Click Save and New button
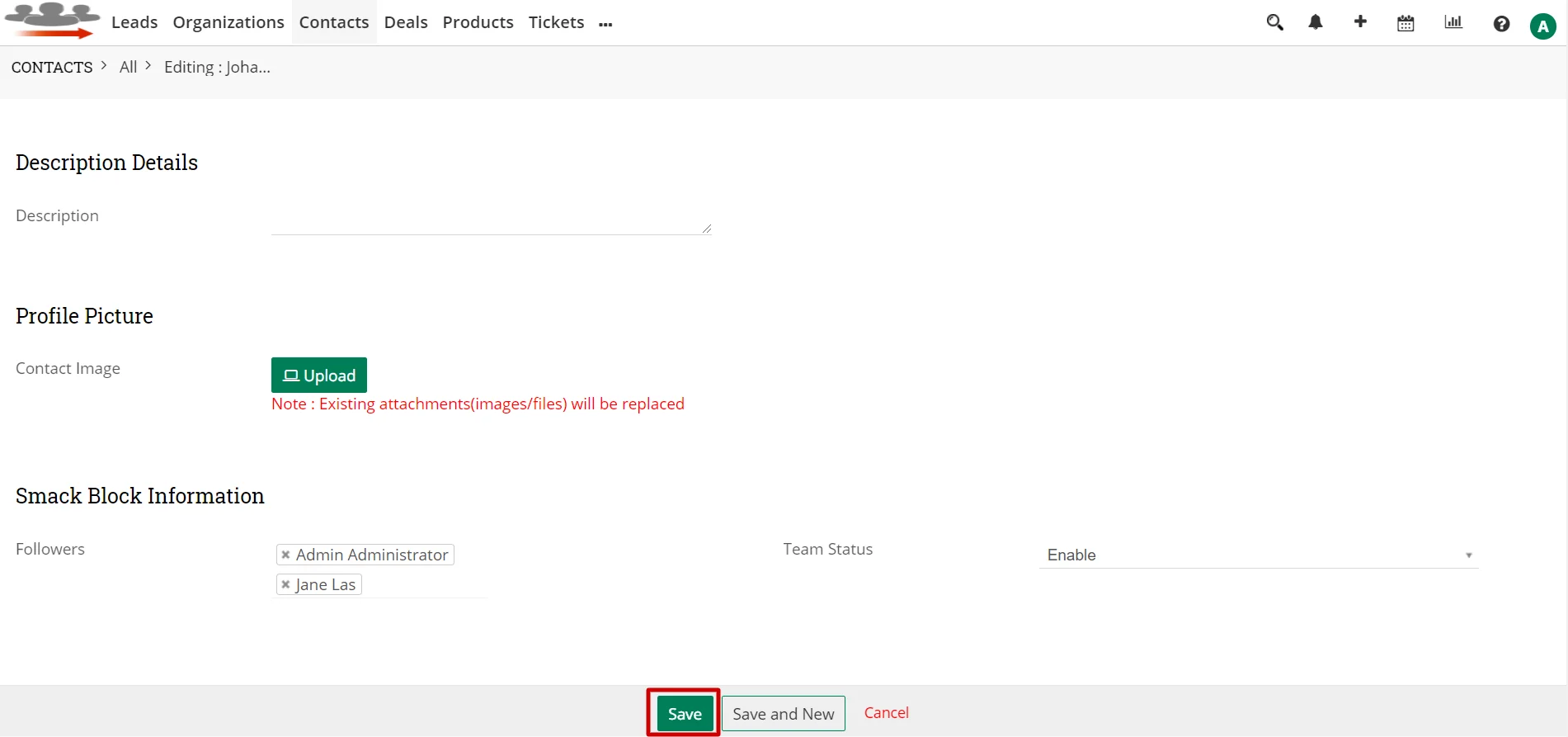 (x=783, y=713)
